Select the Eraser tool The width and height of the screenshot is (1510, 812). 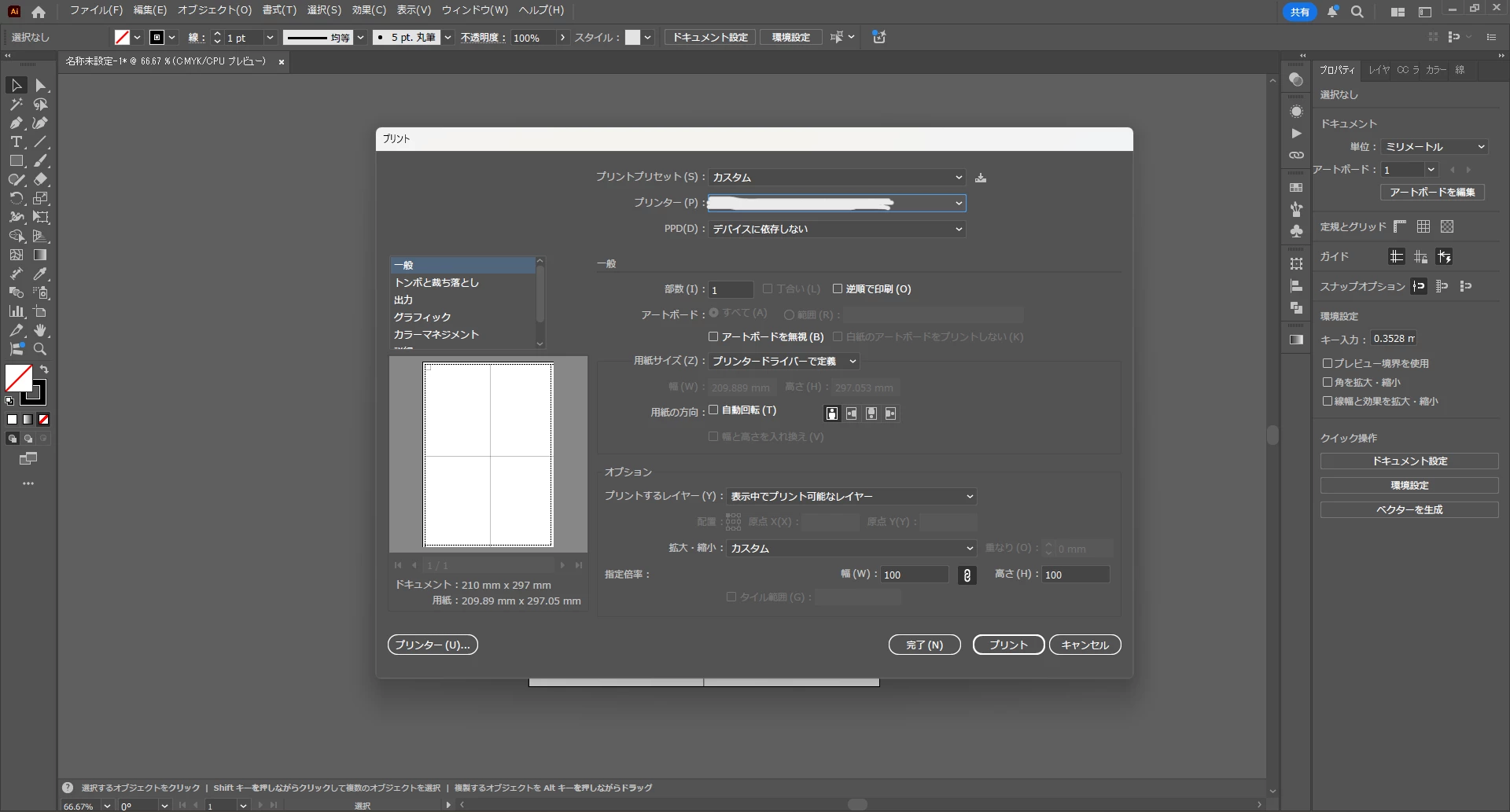[x=41, y=180]
